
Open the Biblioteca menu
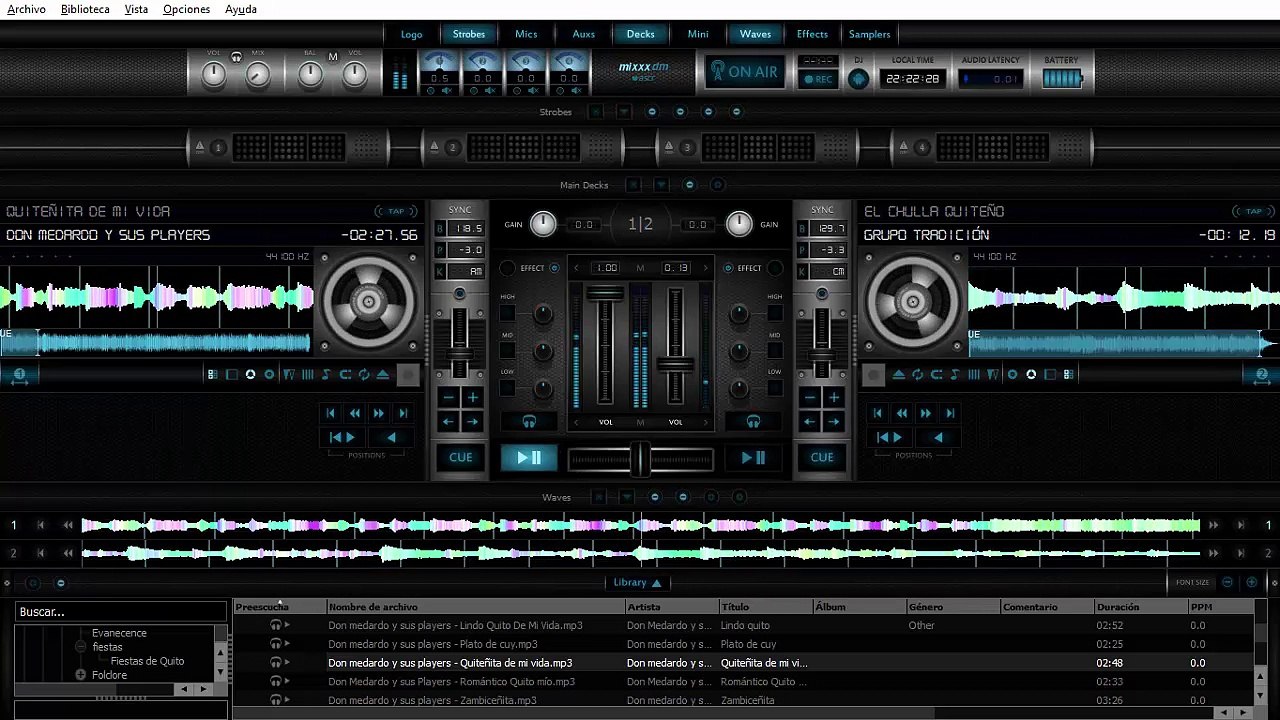click(85, 9)
